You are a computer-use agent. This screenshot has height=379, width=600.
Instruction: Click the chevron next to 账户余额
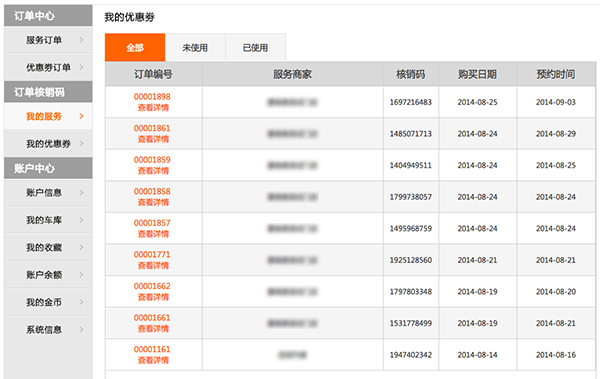tap(81, 275)
